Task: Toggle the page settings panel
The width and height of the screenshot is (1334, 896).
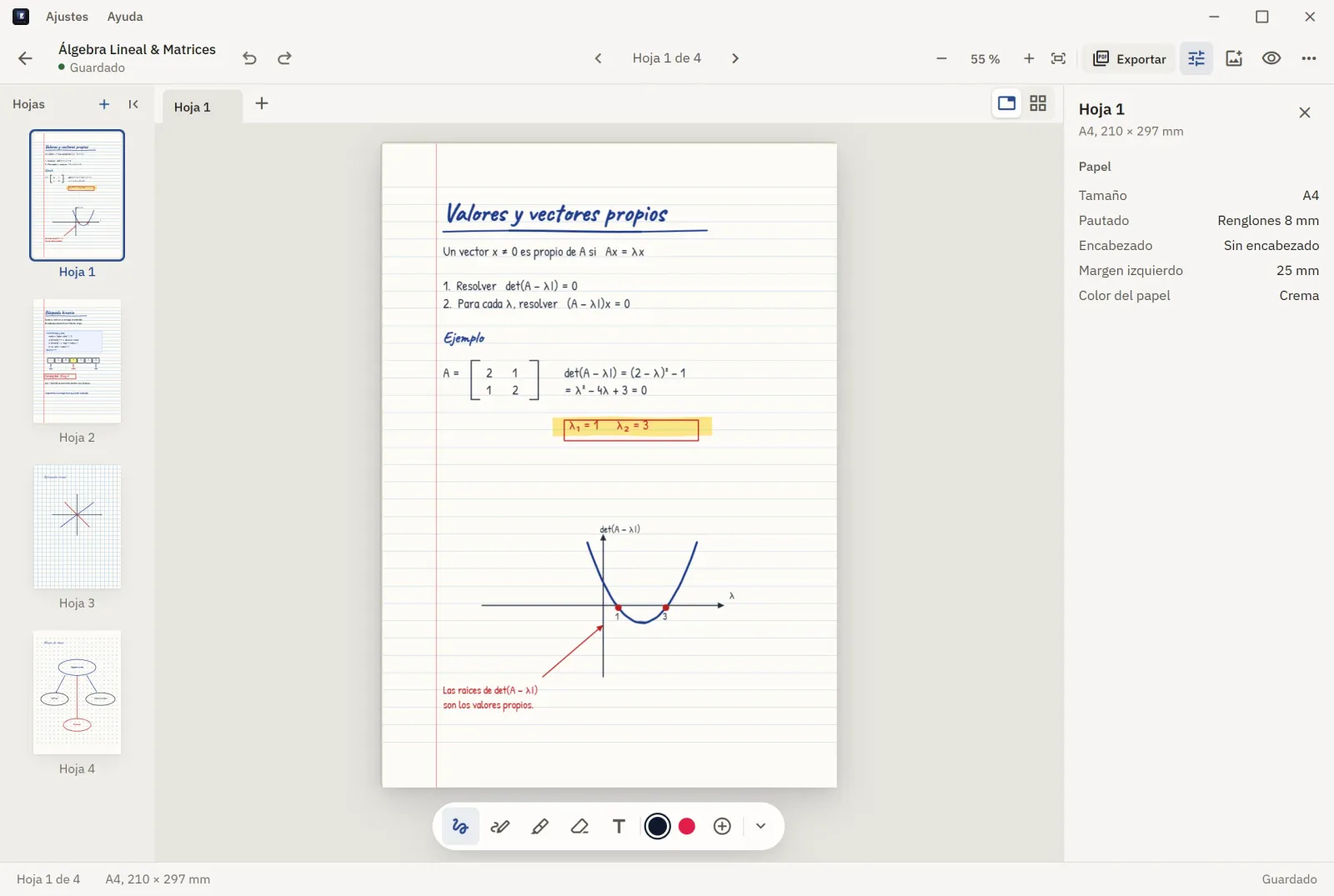Action: point(1196,58)
